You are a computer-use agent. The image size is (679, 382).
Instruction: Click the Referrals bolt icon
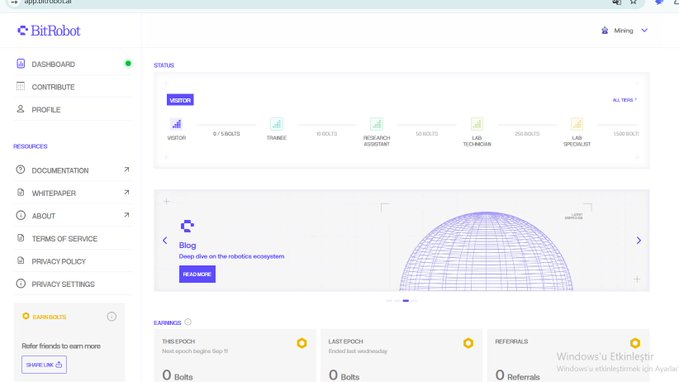click(x=635, y=343)
